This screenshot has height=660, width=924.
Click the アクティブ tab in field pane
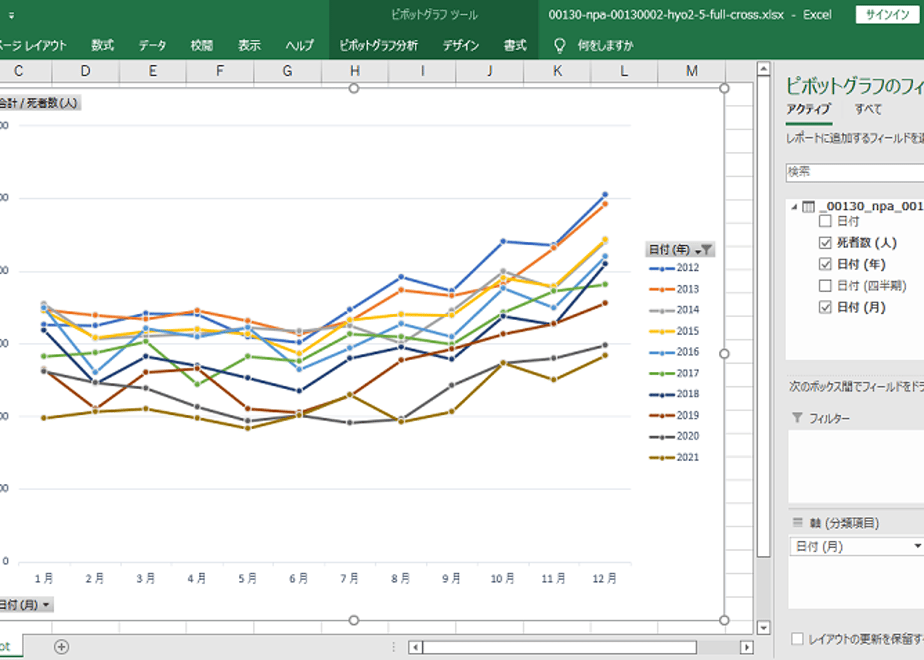808,110
